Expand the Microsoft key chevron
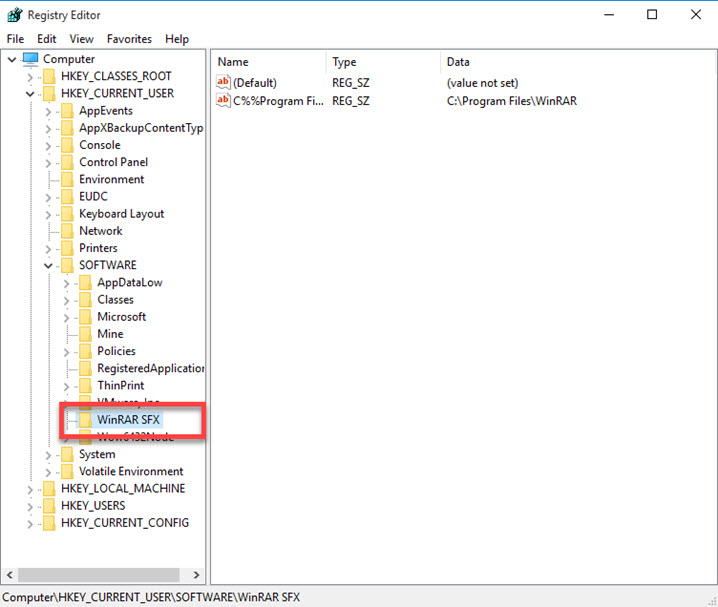Viewport: 718px width, 607px height. coord(66,318)
